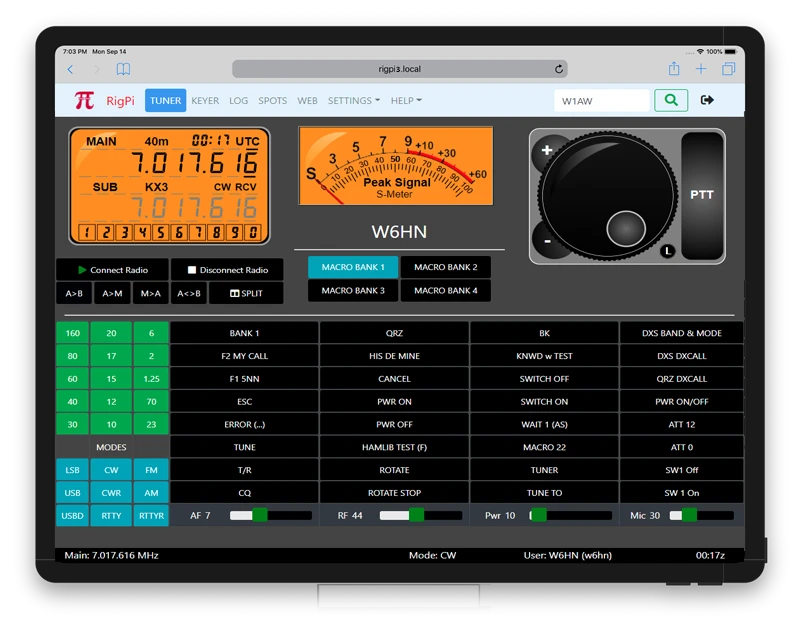The width and height of the screenshot is (800, 628).
Task: Click the Connect Radio button
Action: click(113, 270)
